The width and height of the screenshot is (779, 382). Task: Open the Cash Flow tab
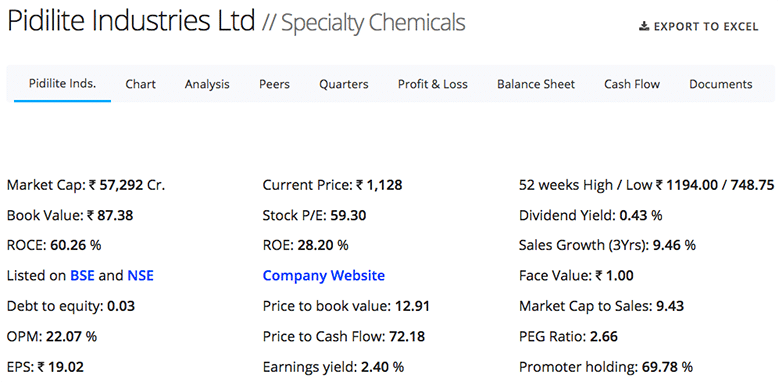coord(632,84)
